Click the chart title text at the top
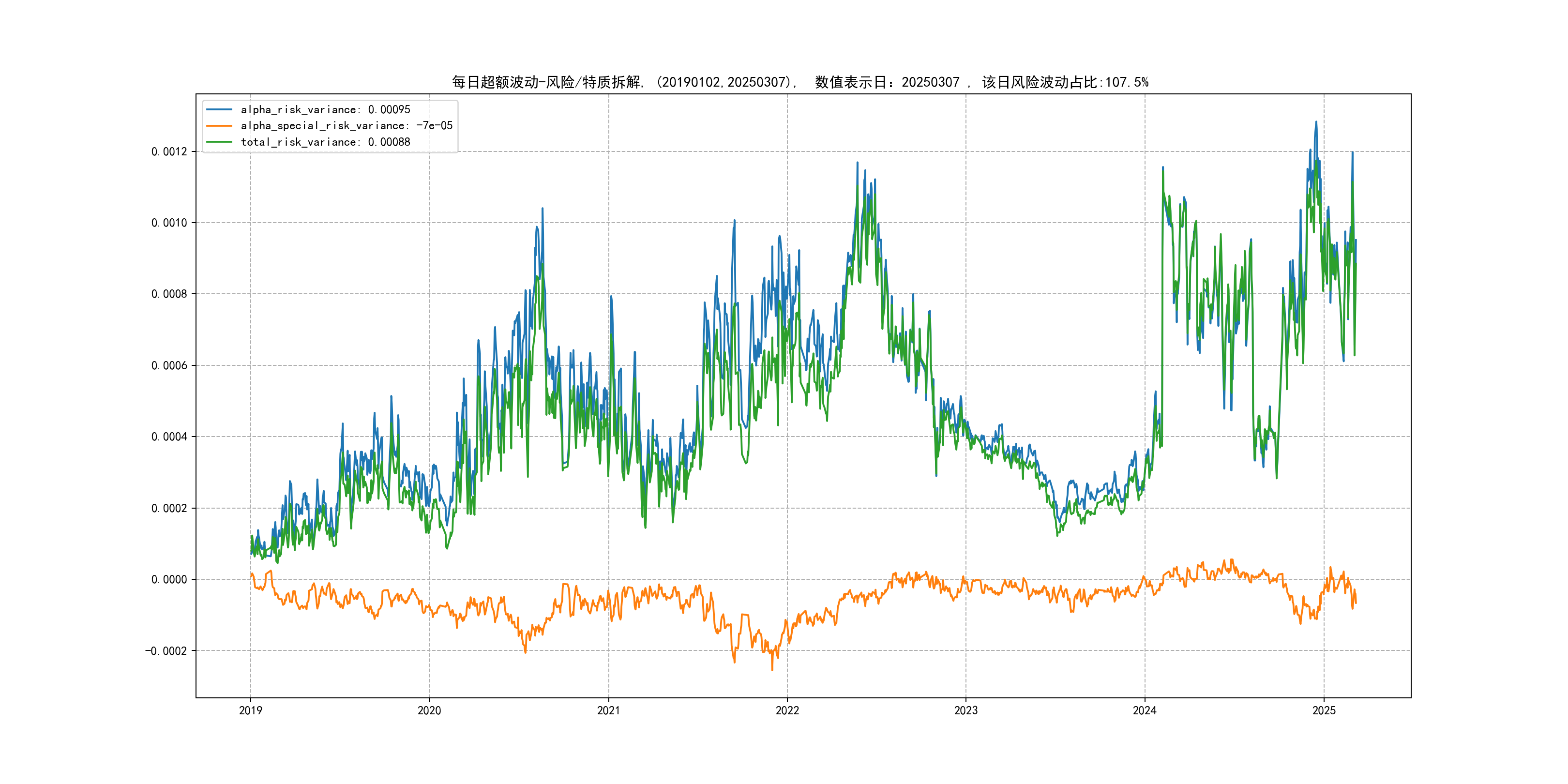 pyautogui.click(x=800, y=82)
